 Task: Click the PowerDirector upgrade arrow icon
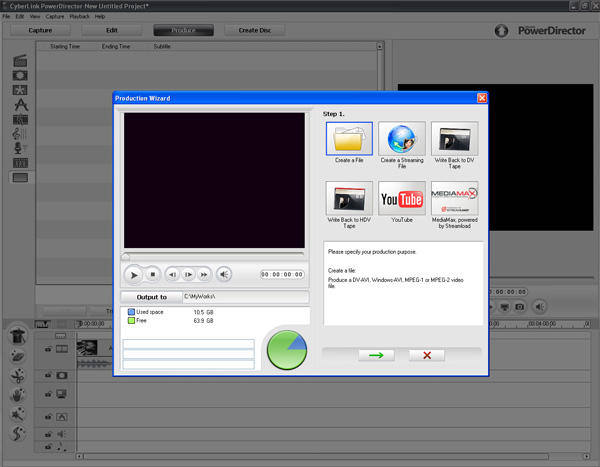pyautogui.click(x=501, y=31)
